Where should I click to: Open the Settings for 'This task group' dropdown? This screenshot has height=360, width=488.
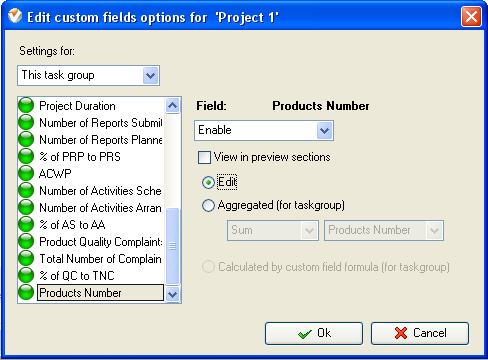coord(88,76)
